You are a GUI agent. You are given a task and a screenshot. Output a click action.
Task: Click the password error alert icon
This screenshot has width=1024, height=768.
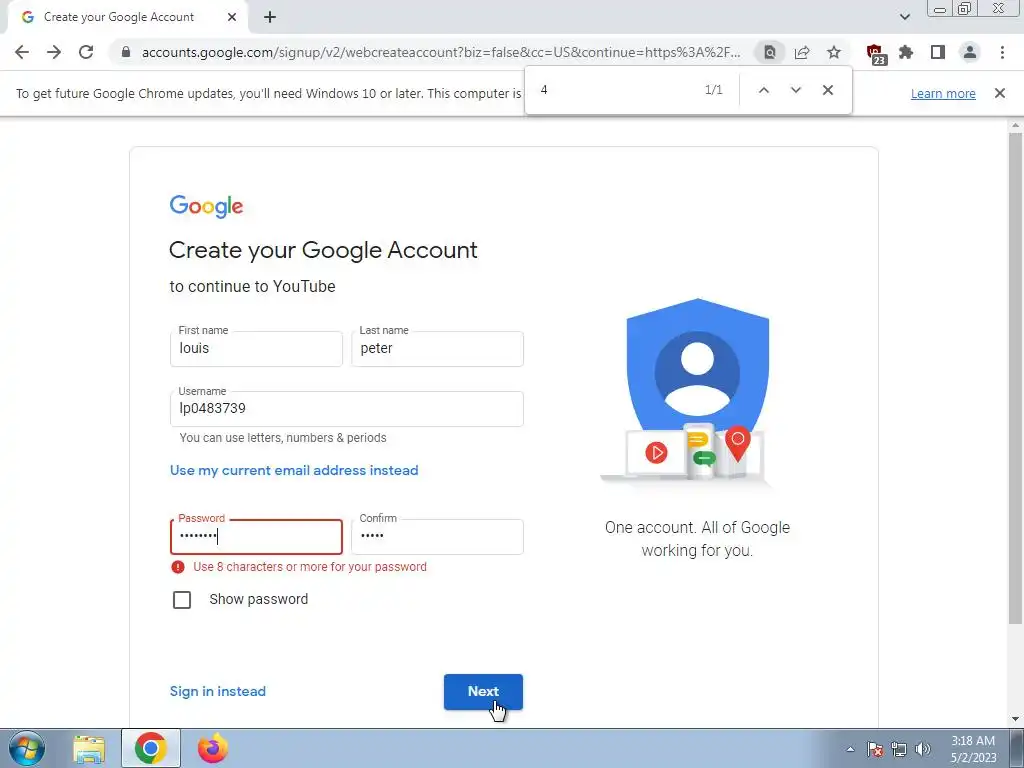[x=178, y=567]
